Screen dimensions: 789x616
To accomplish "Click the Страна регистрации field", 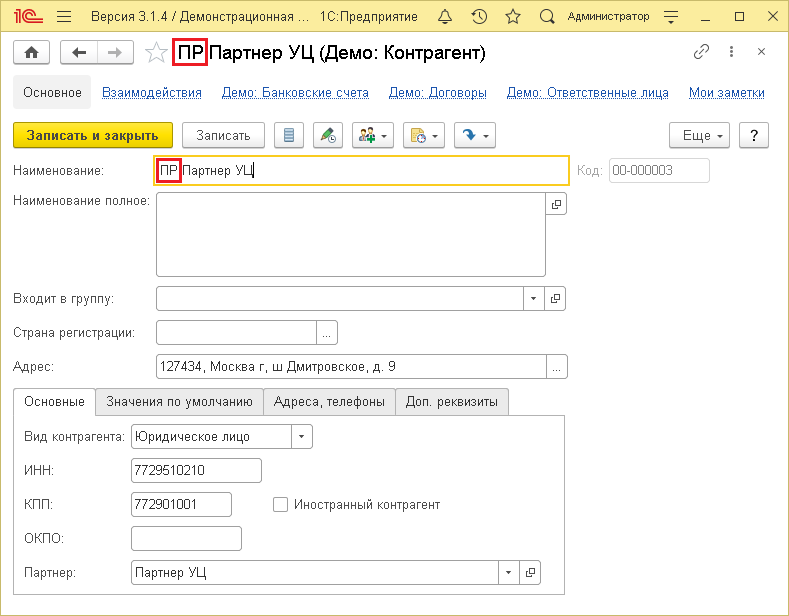I will click(x=236, y=333).
